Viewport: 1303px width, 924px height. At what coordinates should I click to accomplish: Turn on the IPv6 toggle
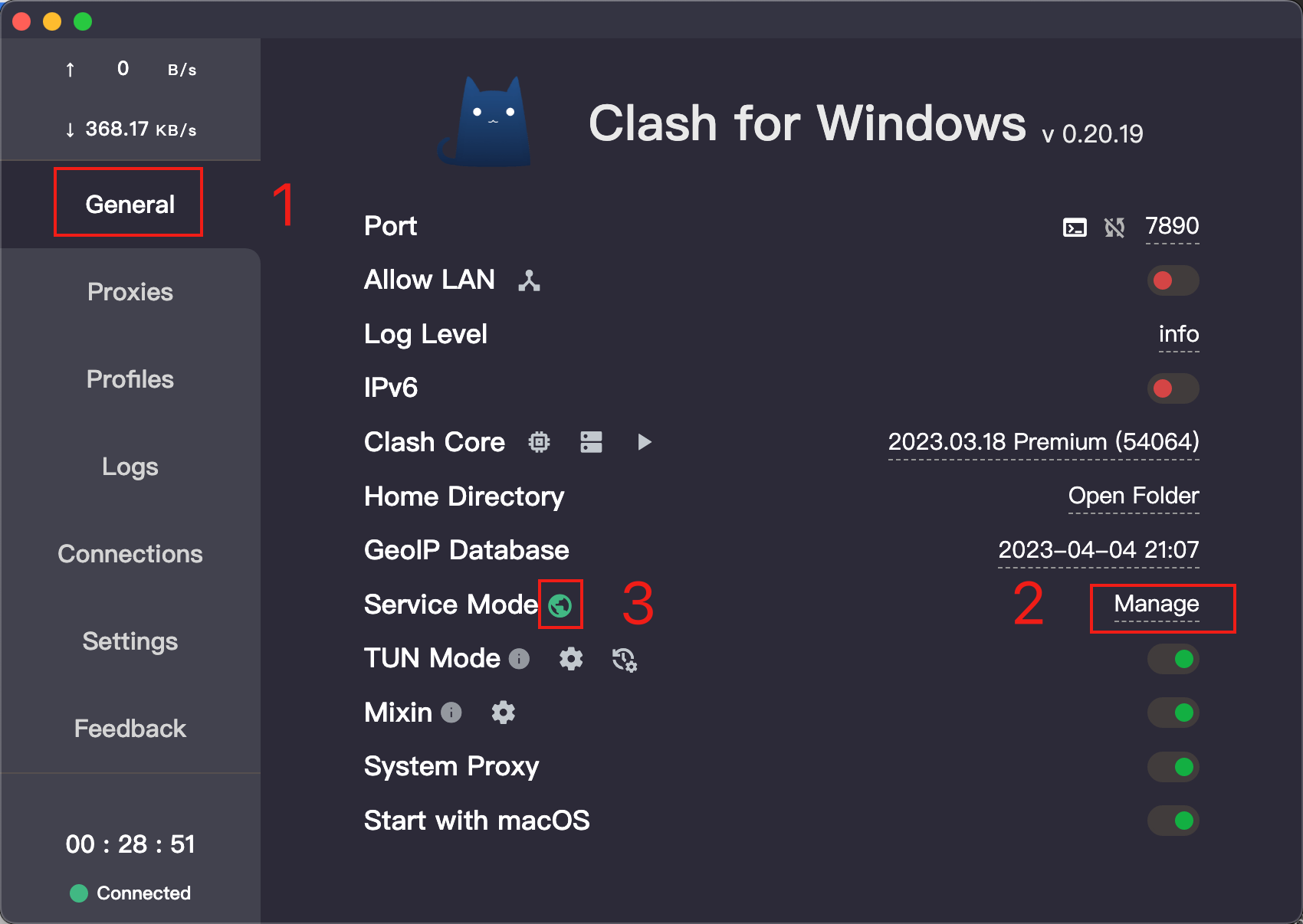point(1173,388)
